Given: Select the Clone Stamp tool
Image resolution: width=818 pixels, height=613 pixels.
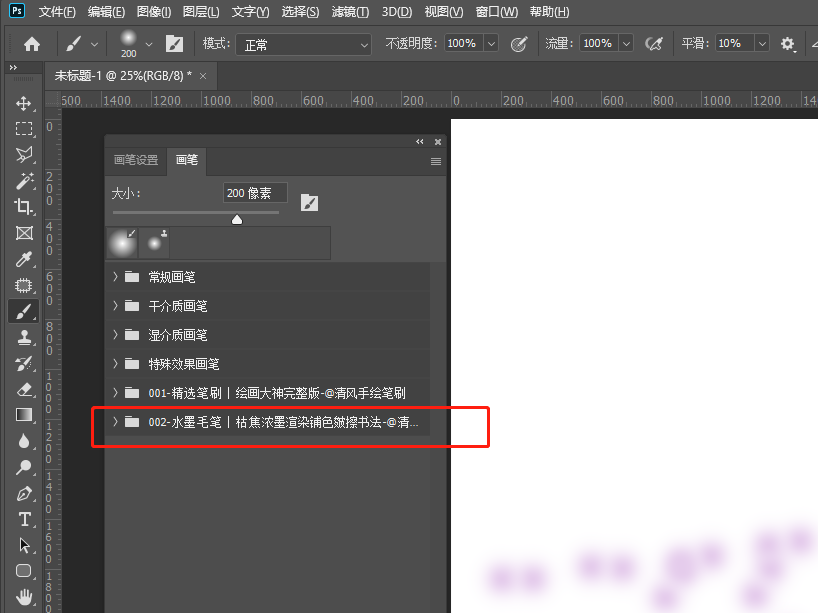Looking at the screenshot, I should point(23,338).
